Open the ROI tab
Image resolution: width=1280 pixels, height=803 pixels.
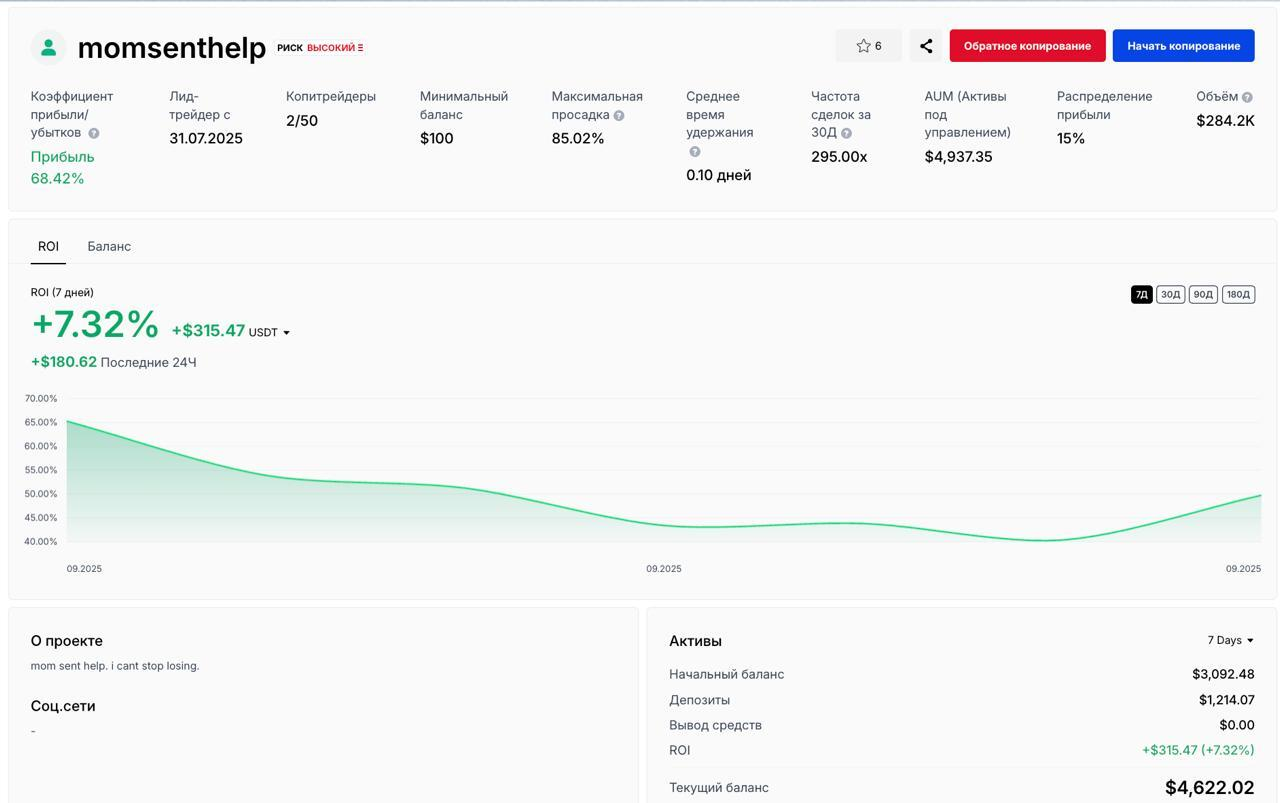point(48,246)
